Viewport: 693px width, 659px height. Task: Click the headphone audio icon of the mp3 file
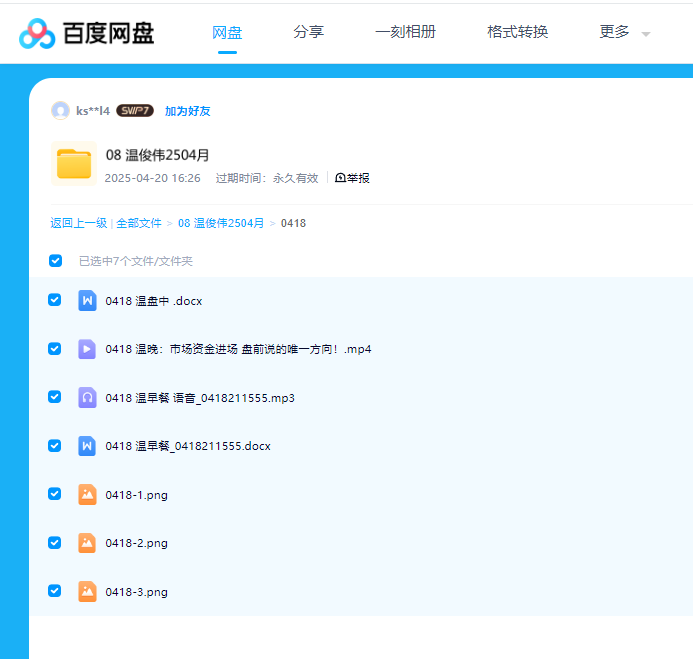coord(87,397)
